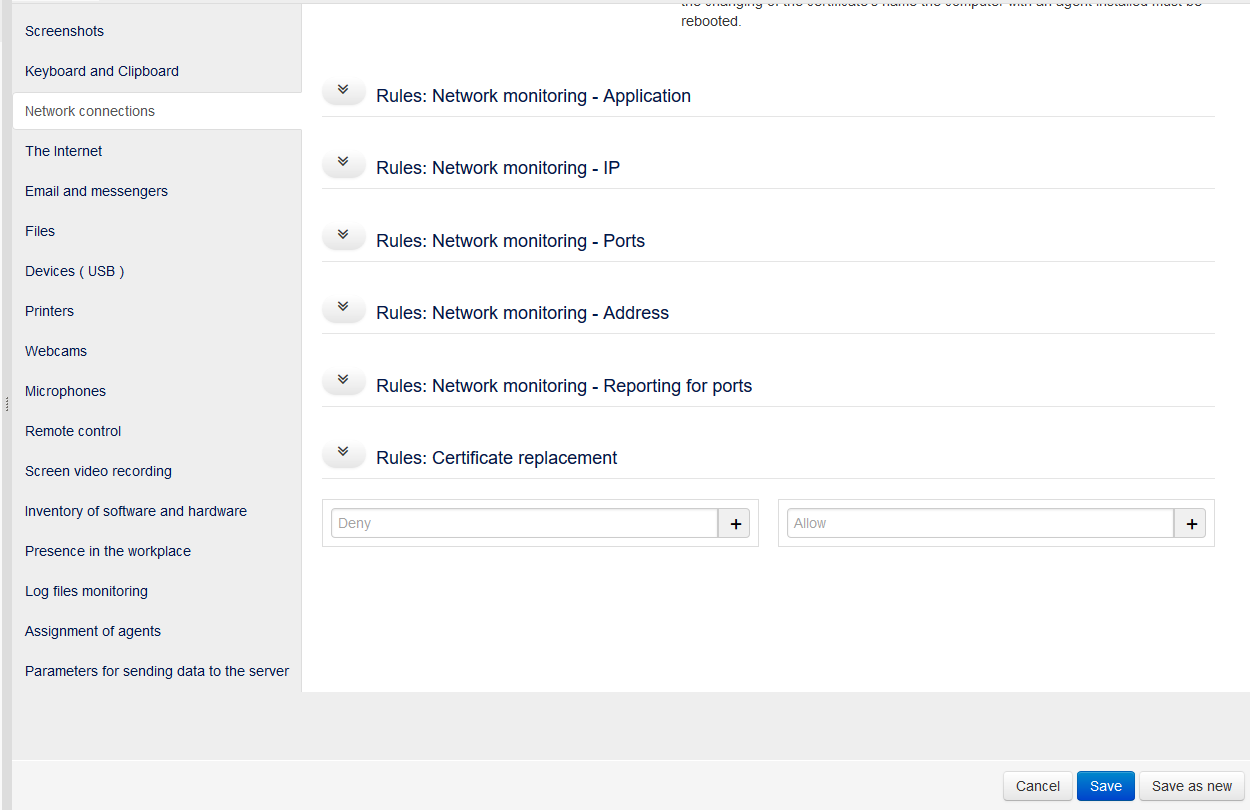
Task: Focus the Allow input field
Action: 980,523
